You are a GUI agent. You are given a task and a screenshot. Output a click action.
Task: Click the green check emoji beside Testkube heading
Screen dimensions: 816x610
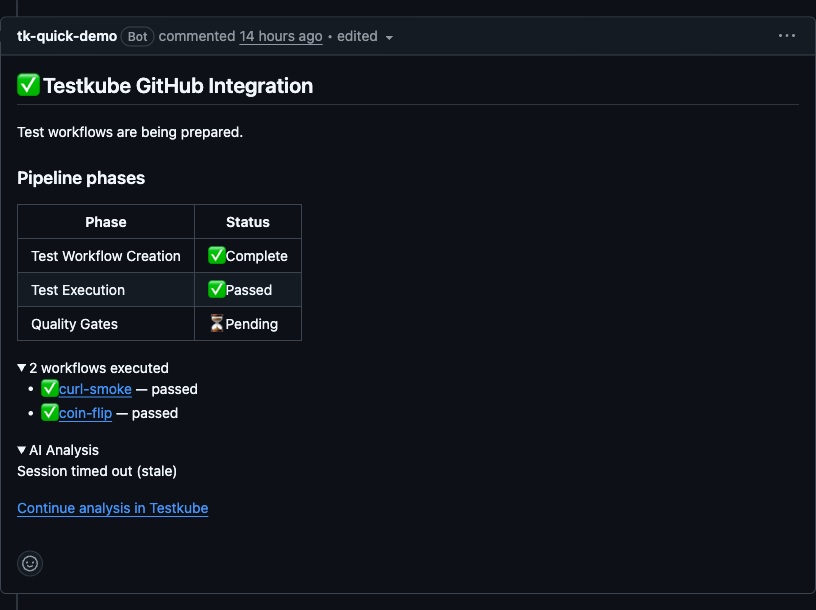28,85
